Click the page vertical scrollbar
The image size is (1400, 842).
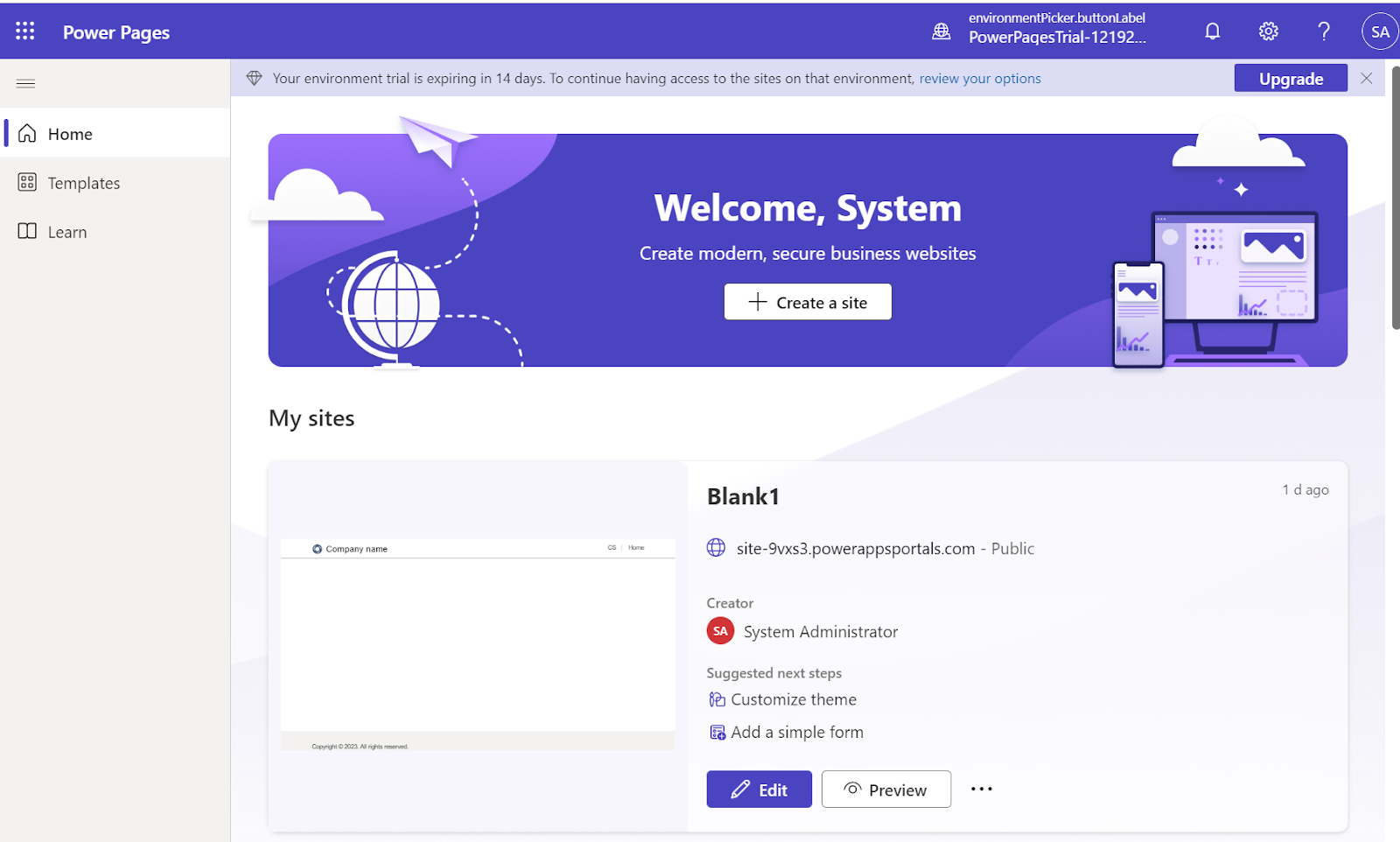pyautogui.click(x=1395, y=197)
